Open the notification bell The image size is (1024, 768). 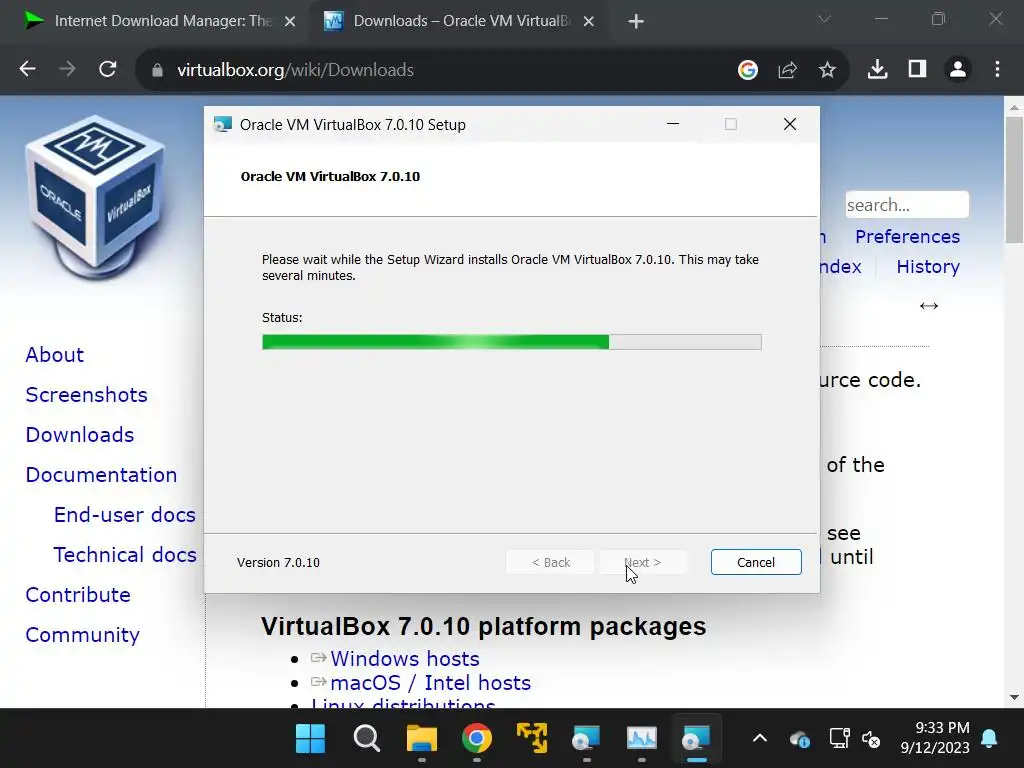[989, 739]
